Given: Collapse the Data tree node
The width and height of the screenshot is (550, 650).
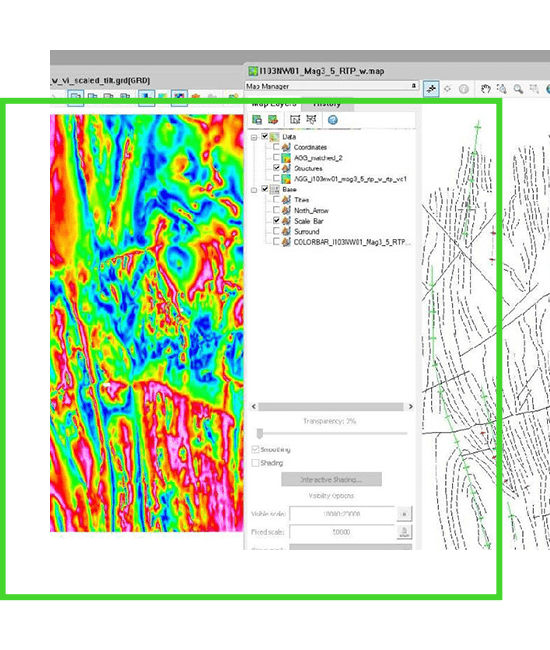Looking at the screenshot, I should tap(254, 137).
